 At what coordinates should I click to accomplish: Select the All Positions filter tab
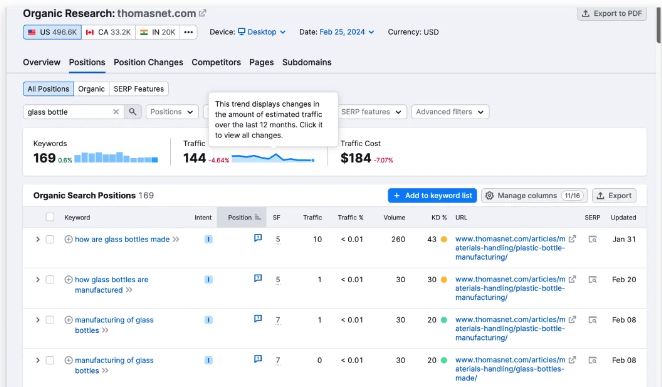[x=48, y=89]
